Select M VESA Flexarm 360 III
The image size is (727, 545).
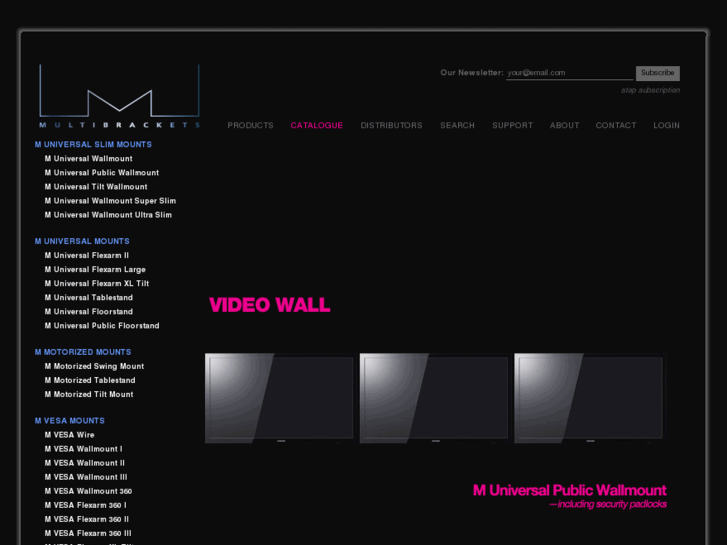(88, 533)
